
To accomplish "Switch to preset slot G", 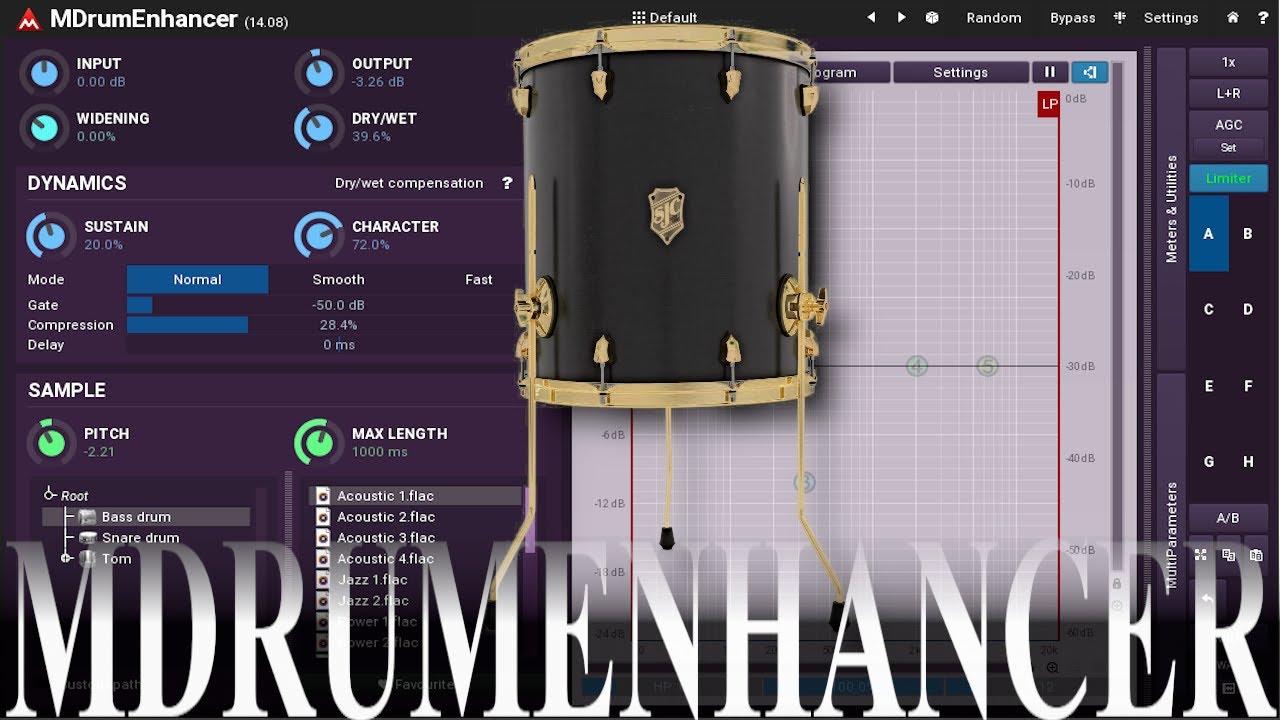I will (1208, 462).
